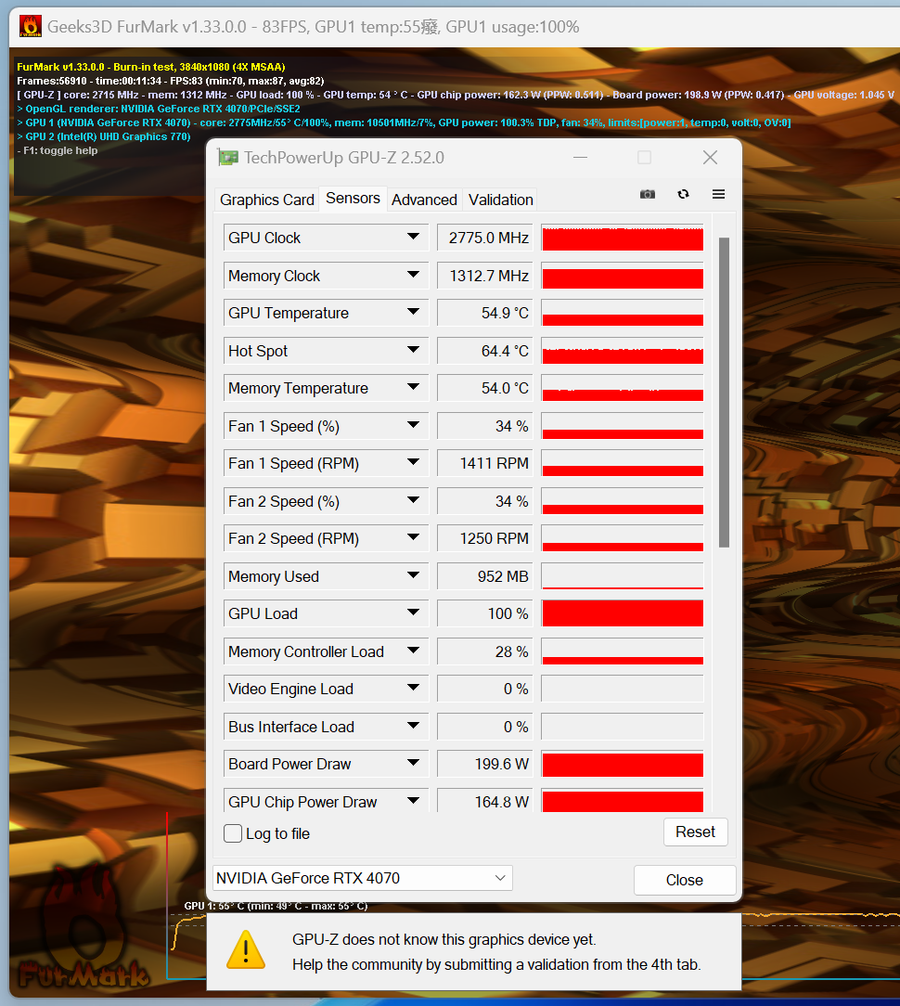Image resolution: width=900 pixels, height=1006 pixels.
Task: Click the GPU Clock red history graph
Action: (622, 238)
